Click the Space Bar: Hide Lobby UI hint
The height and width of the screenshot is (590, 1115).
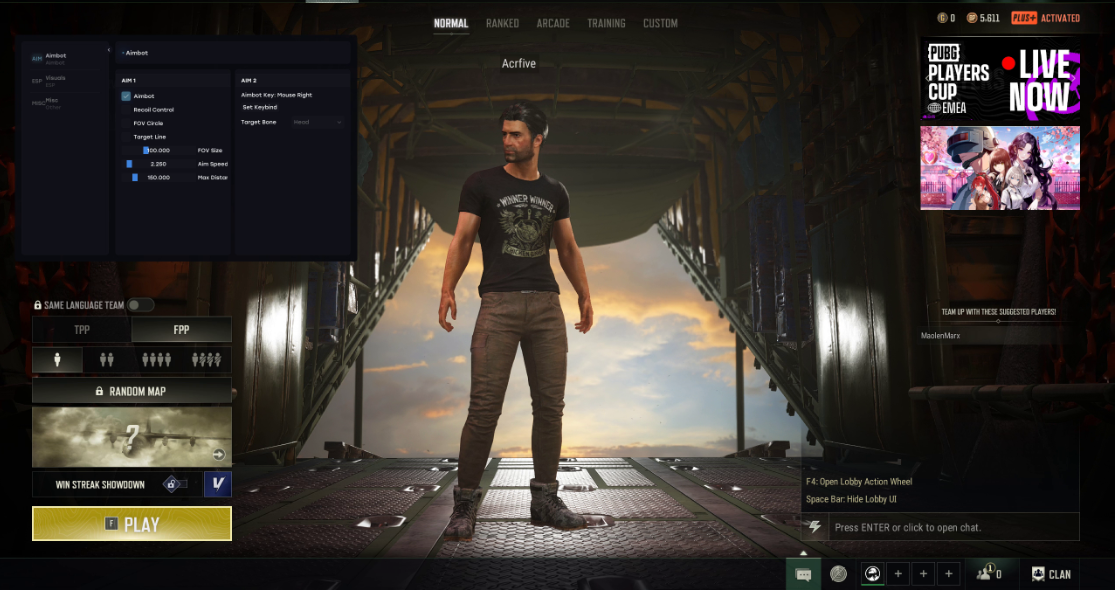click(x=851, y=499)
